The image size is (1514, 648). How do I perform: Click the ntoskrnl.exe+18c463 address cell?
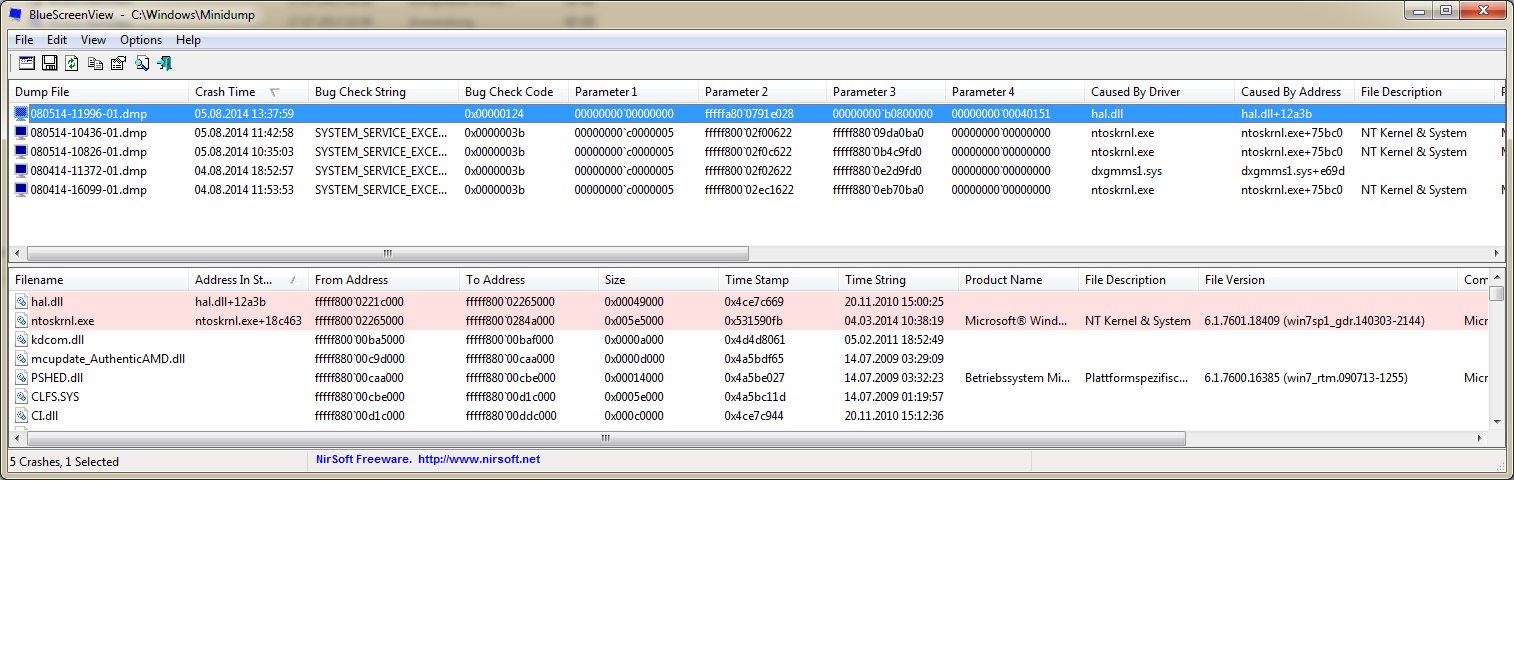[x=248, y=321]
